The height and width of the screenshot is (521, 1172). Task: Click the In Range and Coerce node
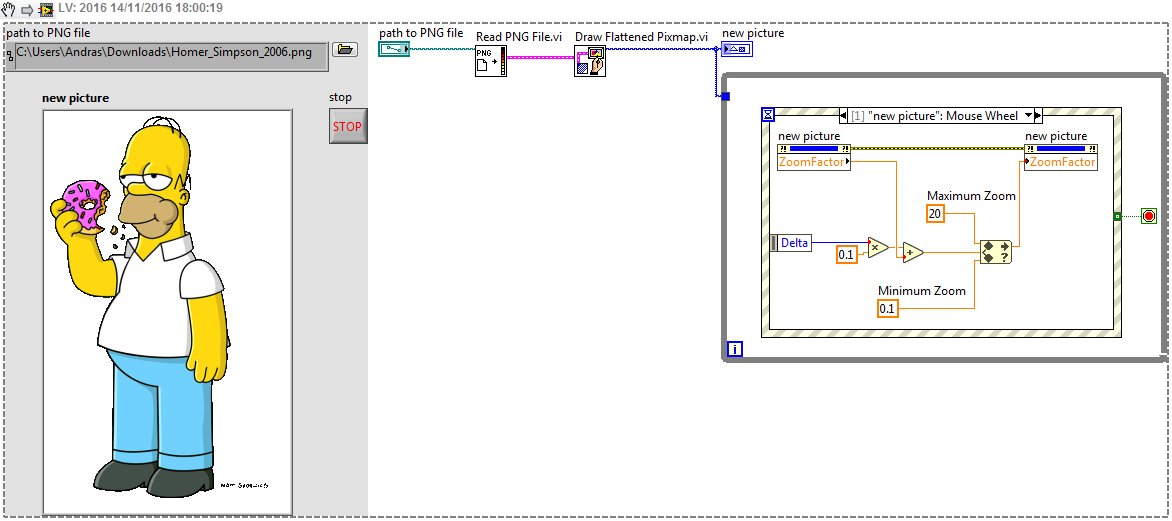coord(996,253)
